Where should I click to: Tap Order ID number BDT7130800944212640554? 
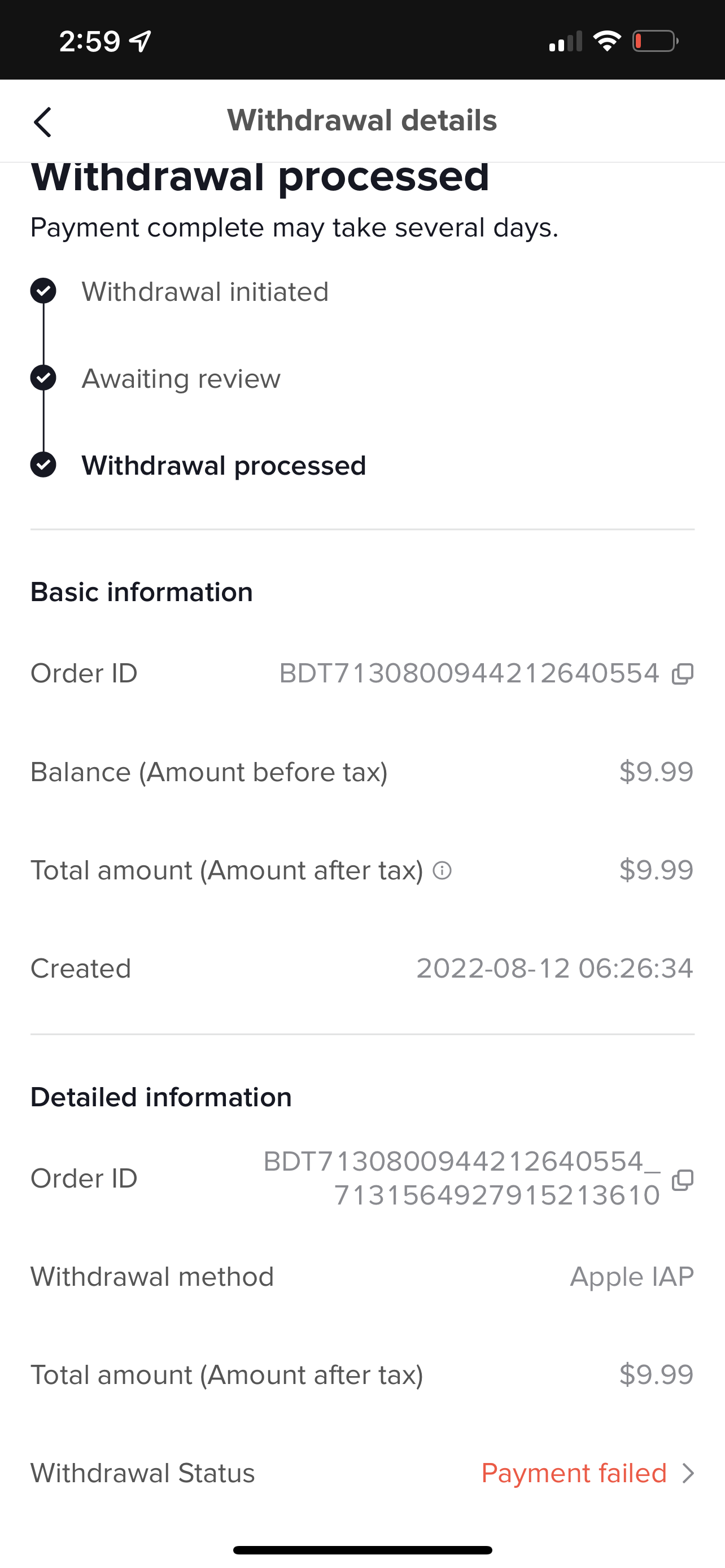click(x=469, y=674)
